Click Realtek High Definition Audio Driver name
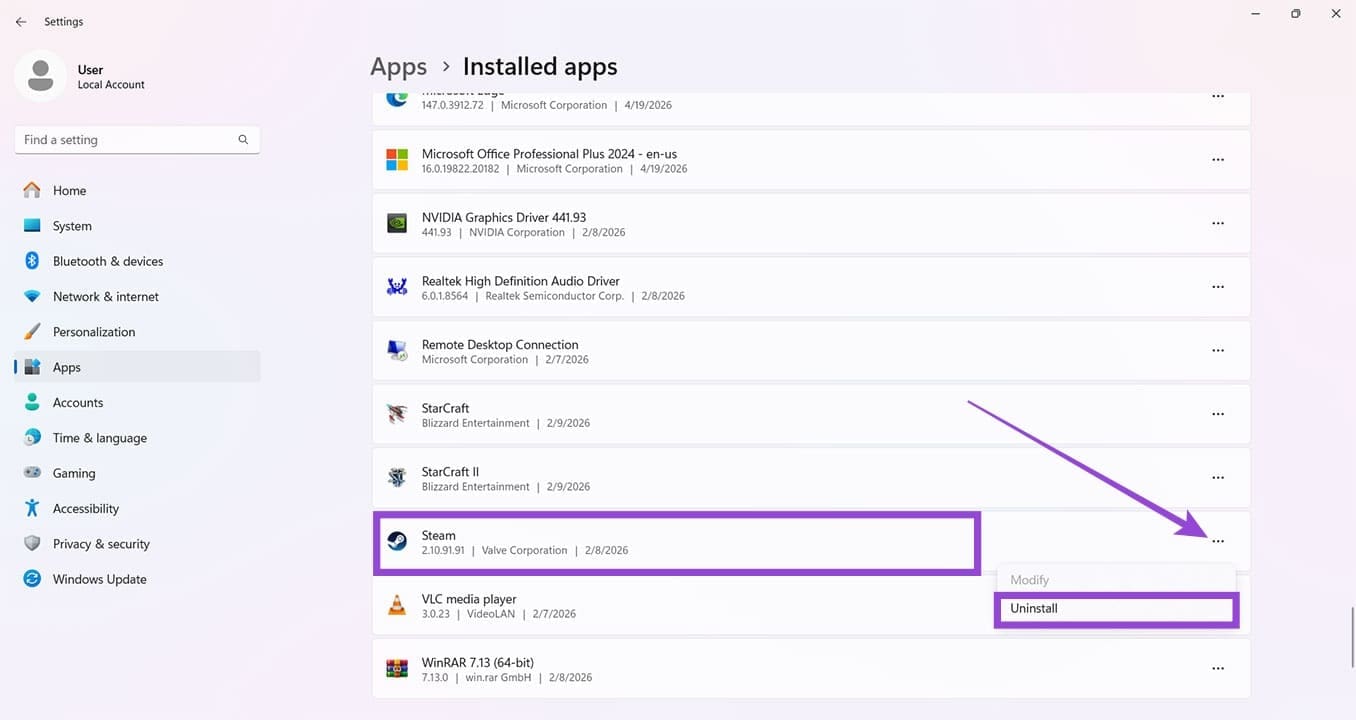The width and height of the screenshot is (1356, 720). click(521, 281)
